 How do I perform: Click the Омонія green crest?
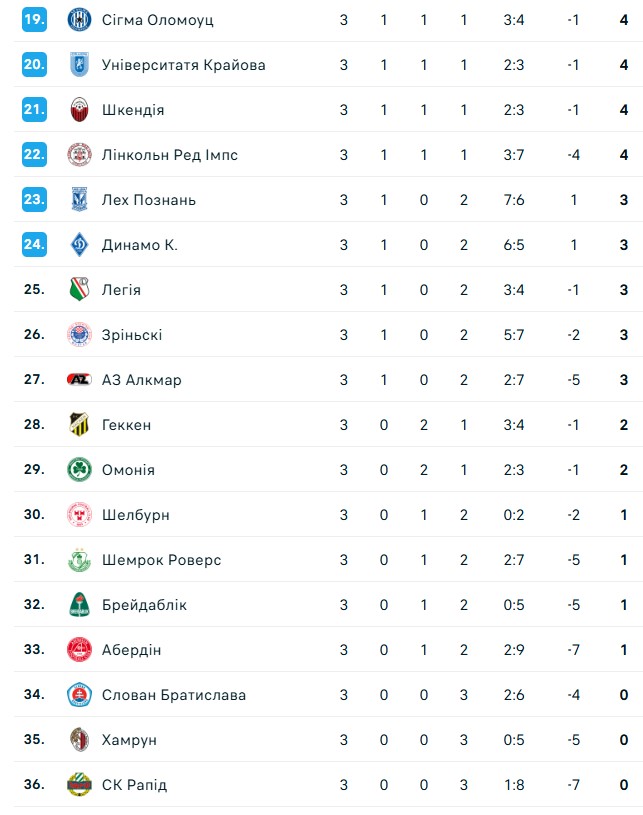79,470
